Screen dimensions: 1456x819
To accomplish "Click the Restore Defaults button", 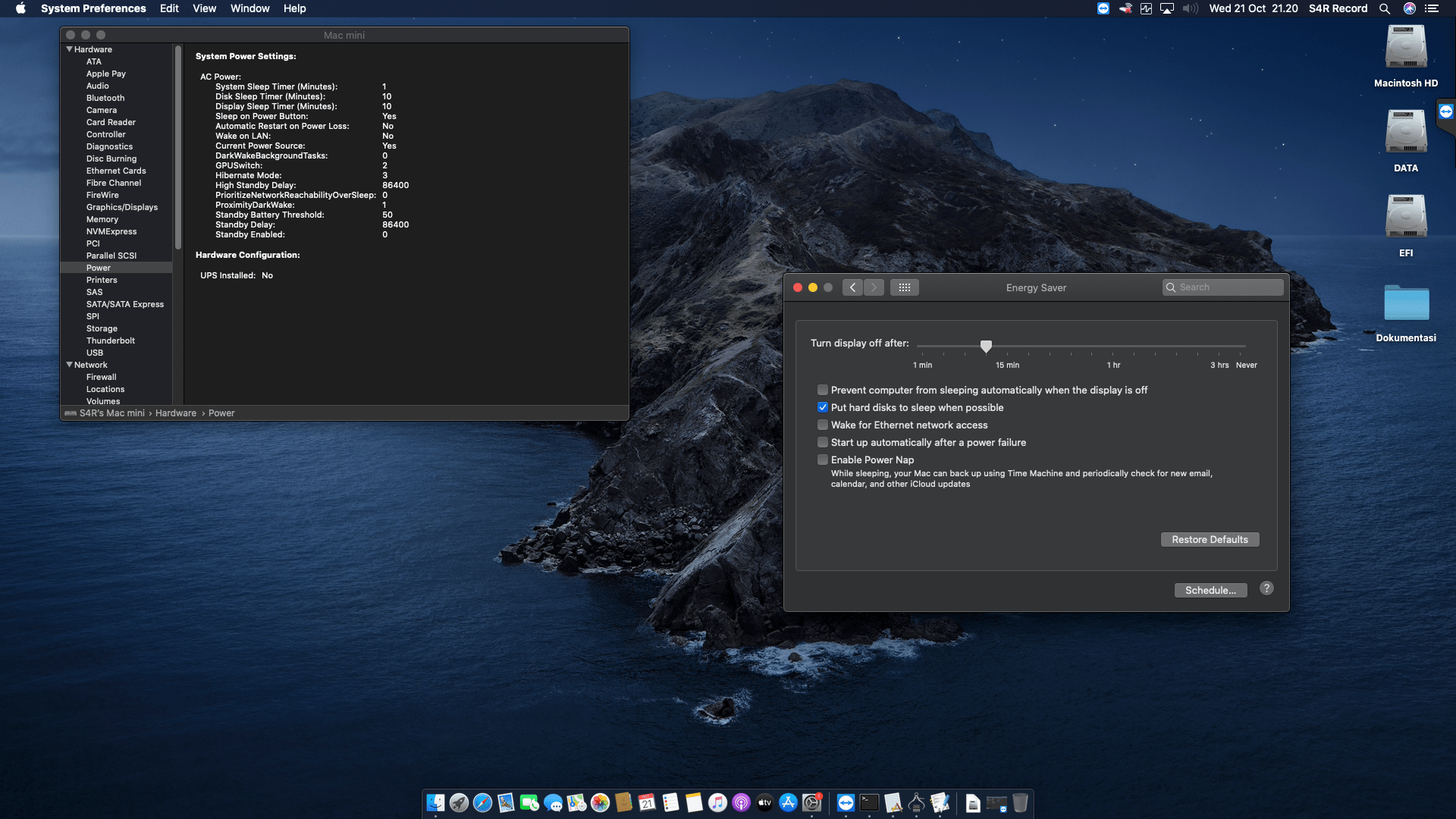I will coord(1210,539).
